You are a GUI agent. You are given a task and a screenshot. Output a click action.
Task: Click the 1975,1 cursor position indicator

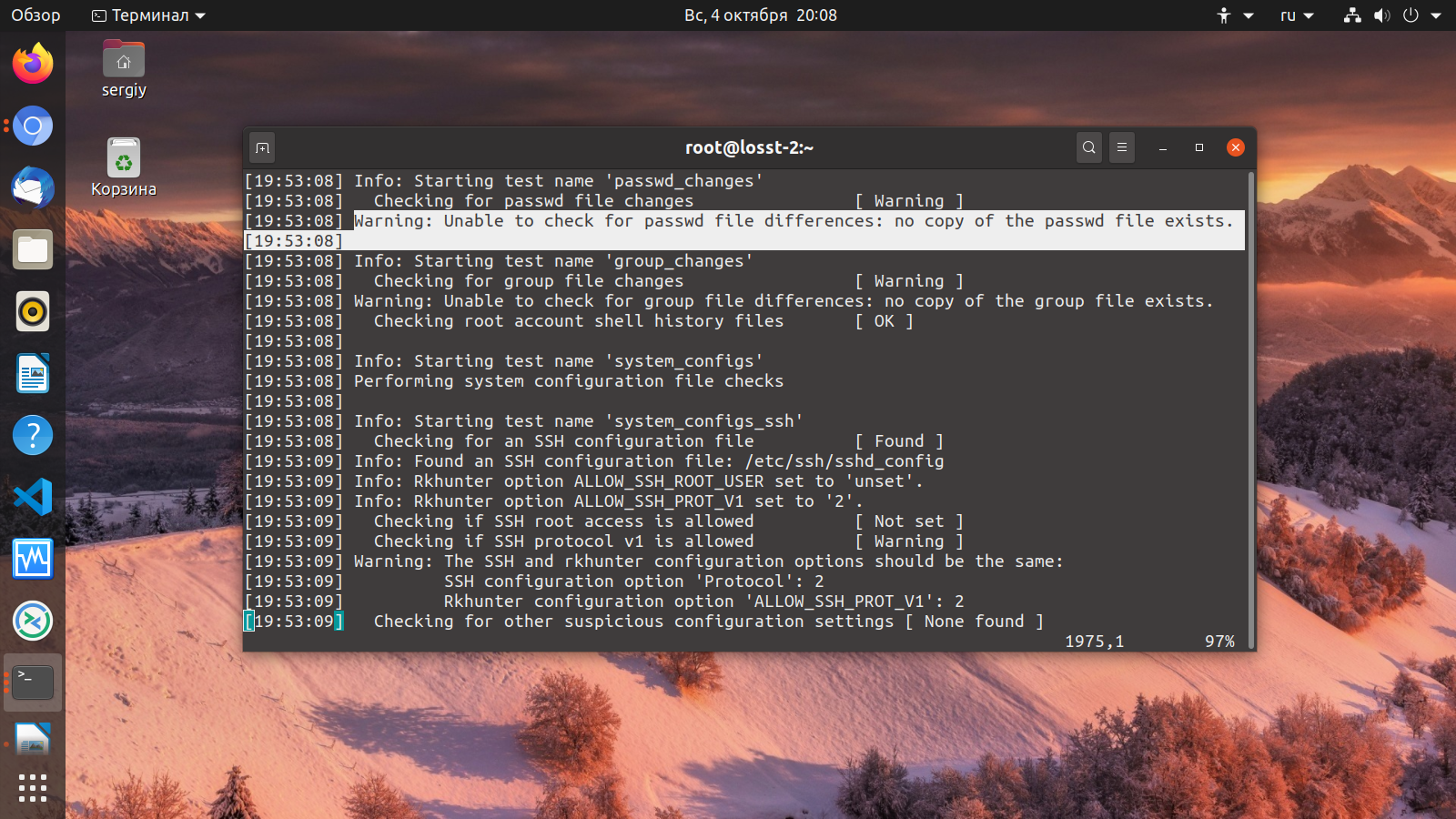click(x=1095, y=642)
